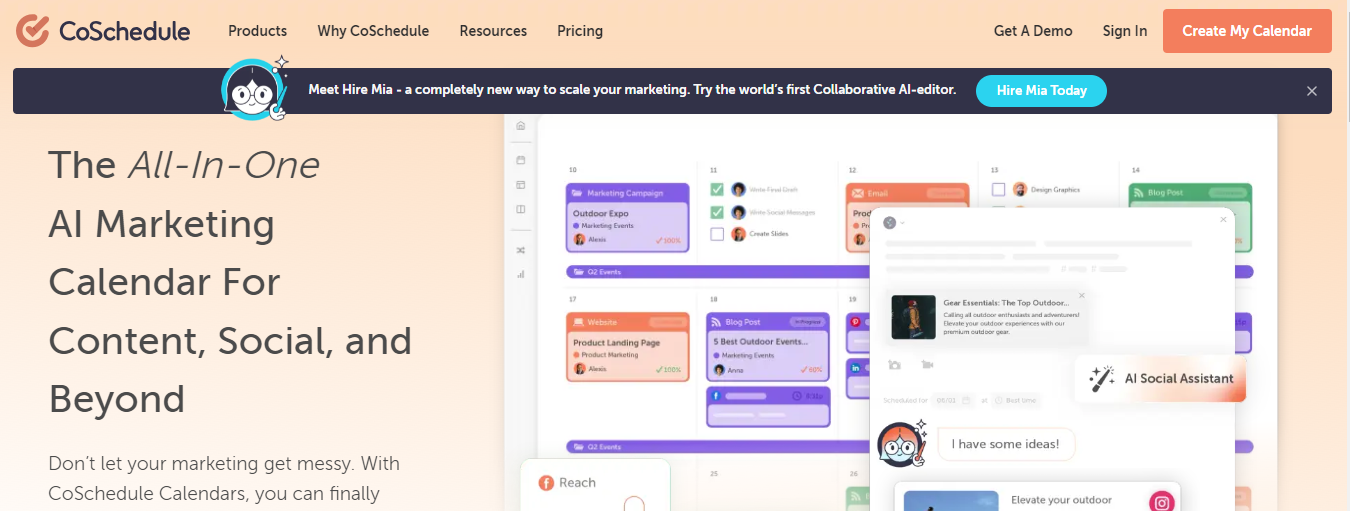Click the columns board icon in sidebar

click(x=520, y=209)
